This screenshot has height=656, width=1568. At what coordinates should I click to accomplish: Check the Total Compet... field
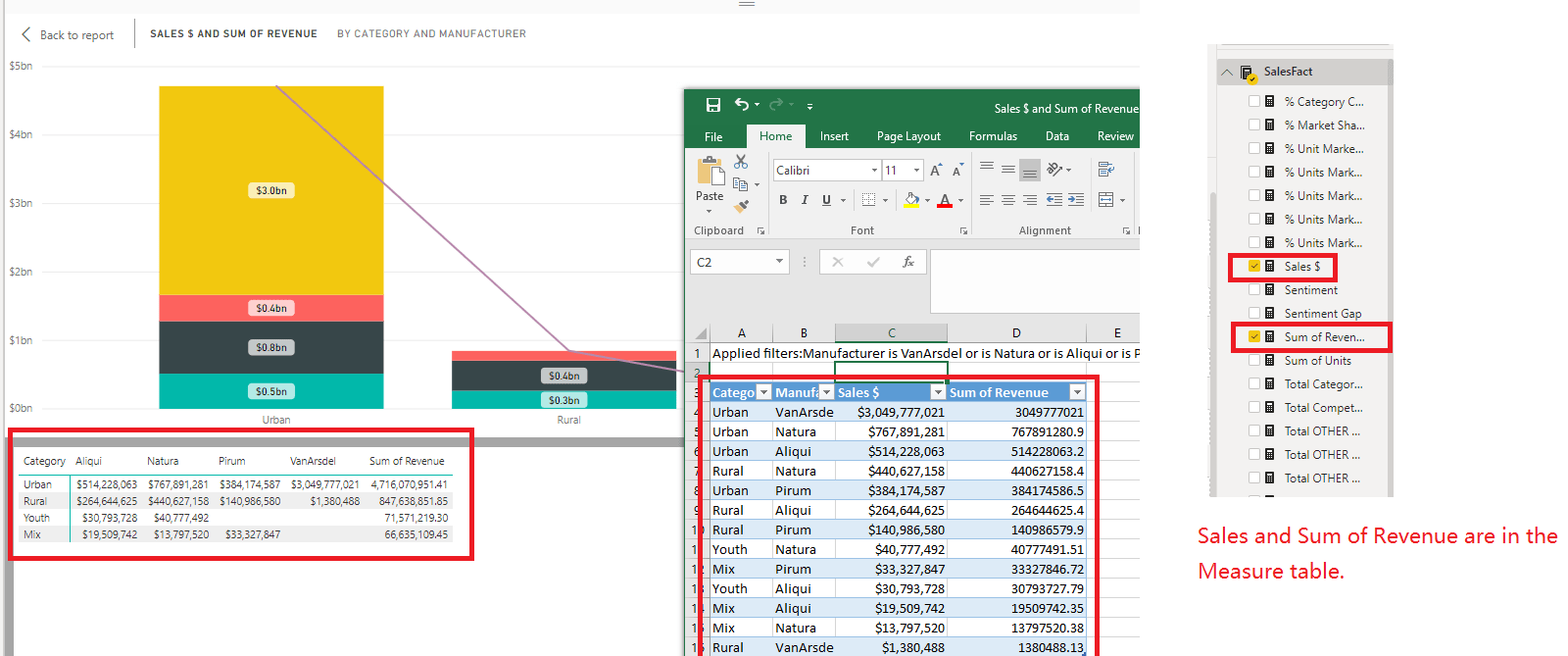point(1254,407)
